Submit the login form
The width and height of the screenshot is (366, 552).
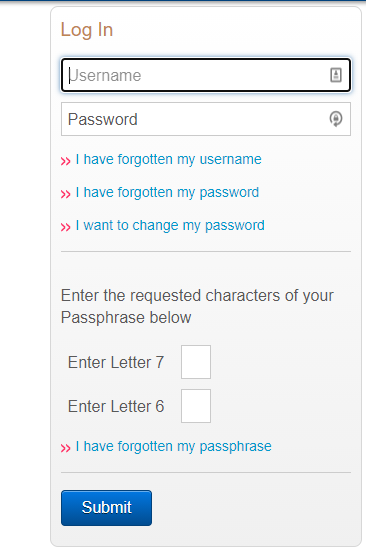click(x=106, y=508)
